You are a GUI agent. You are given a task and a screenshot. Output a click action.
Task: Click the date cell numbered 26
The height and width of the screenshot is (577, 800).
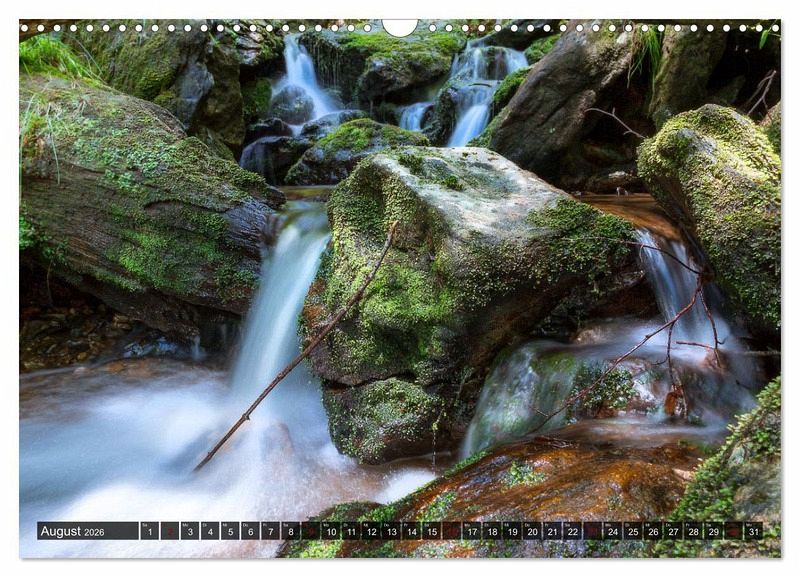[x=653, y=531]
